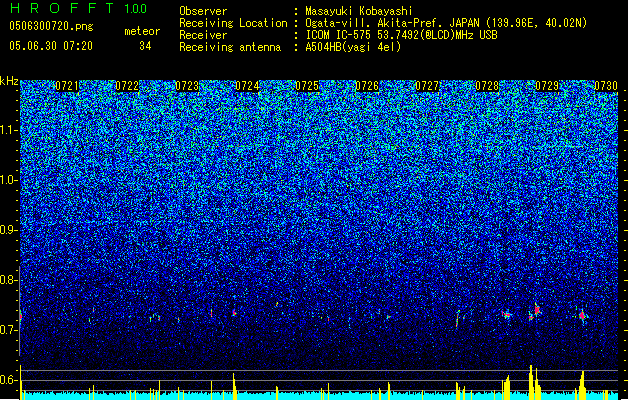Click the 0726 time marker
Screen dimensions: 629x400
click(367, 86)
